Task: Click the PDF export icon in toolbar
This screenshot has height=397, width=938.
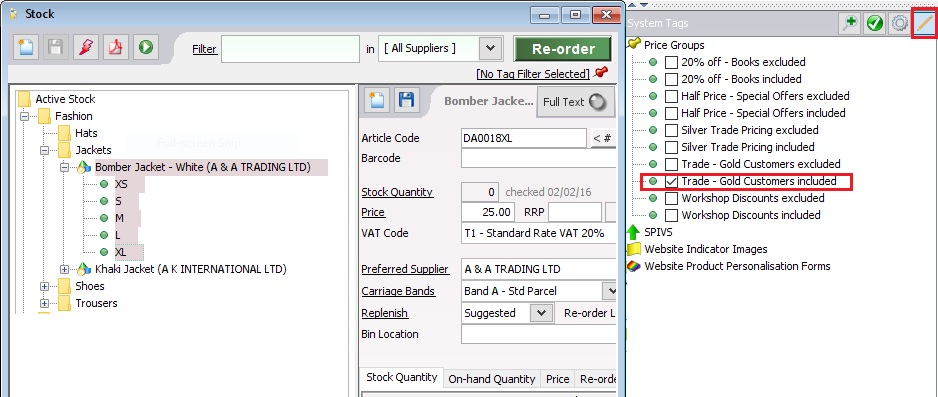Action: (115, 47)
